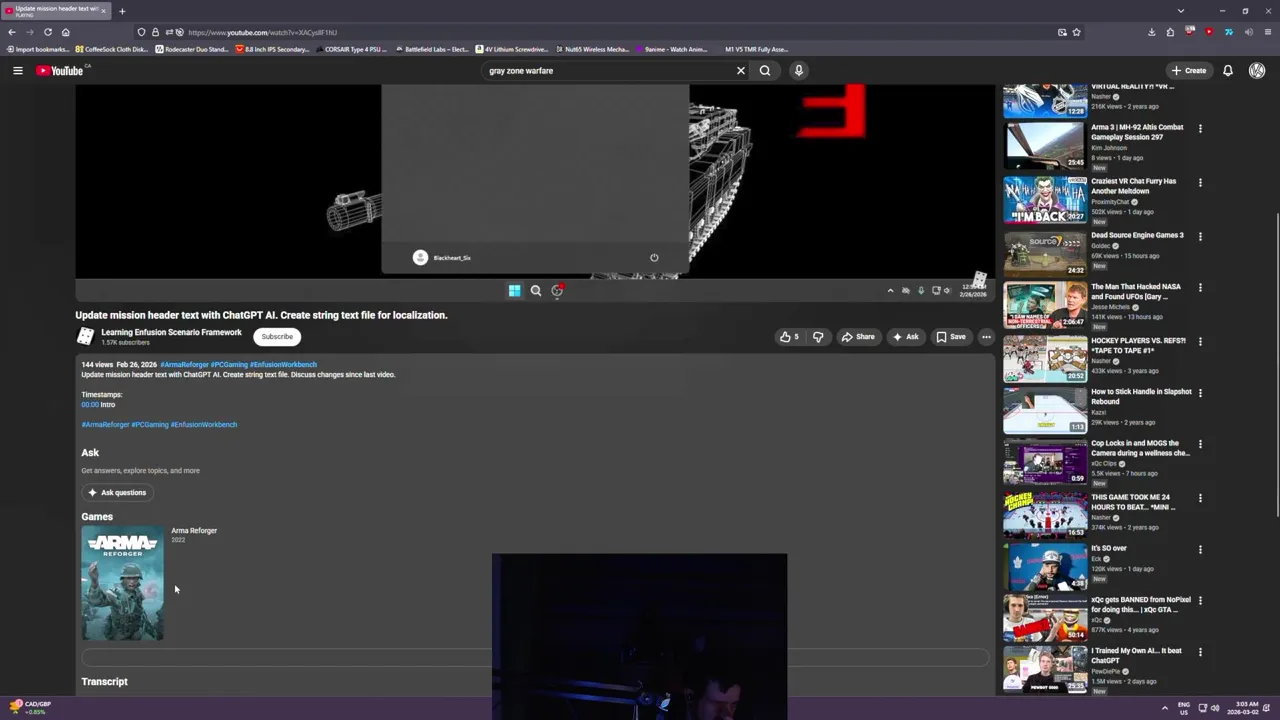Reload the page
This screenshot has width=1280, height=720.
click(x=47, y=32)
